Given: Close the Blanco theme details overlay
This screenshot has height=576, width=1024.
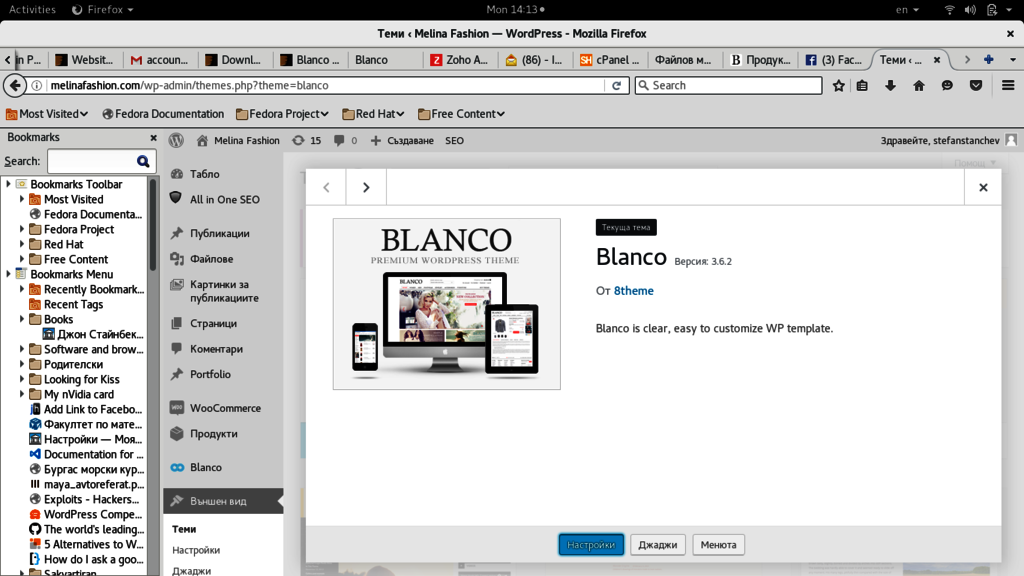Looking at the screenshot, I should [x=983, y=187].
